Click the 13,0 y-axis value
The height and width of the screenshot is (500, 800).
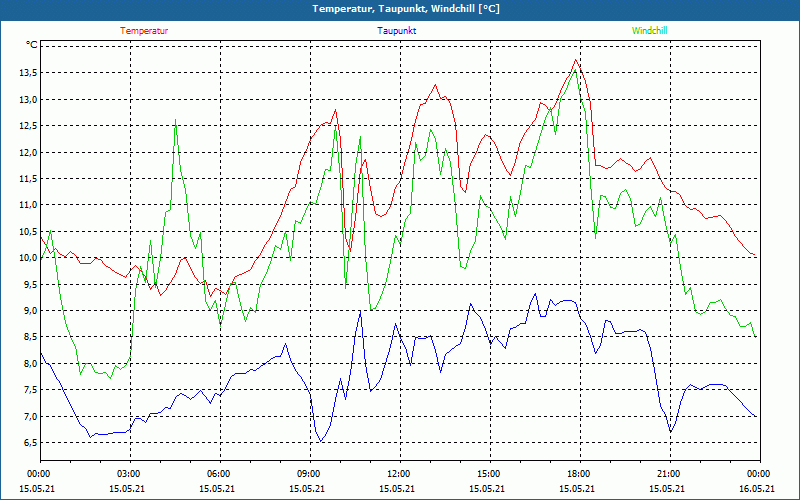click(28, 99)
